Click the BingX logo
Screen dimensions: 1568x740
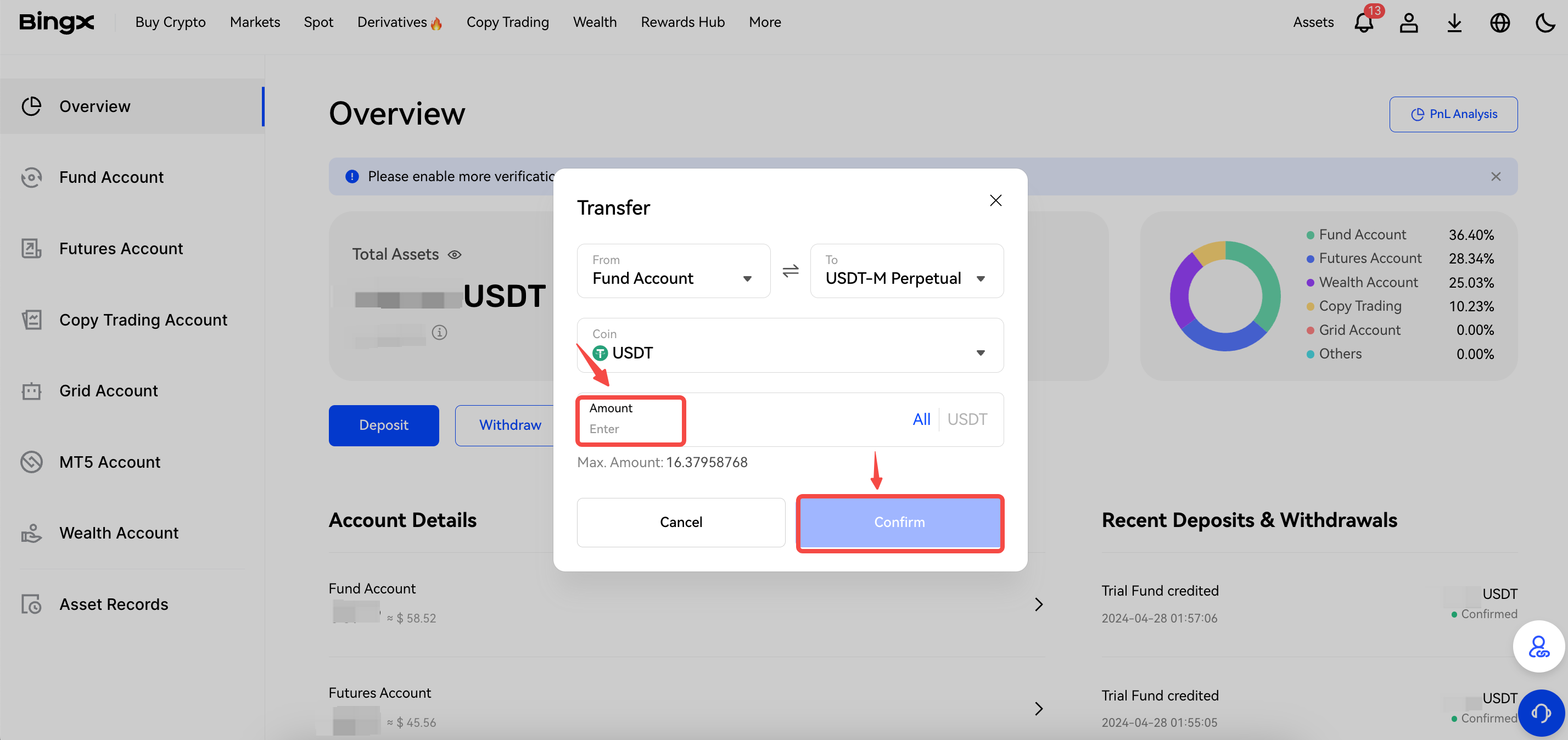pos(57,23)
